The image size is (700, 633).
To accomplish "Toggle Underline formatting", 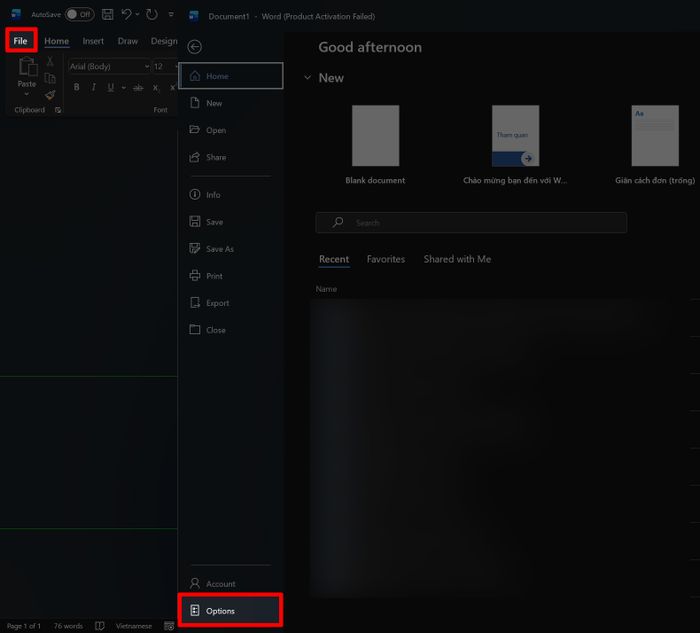I will 110,87.
